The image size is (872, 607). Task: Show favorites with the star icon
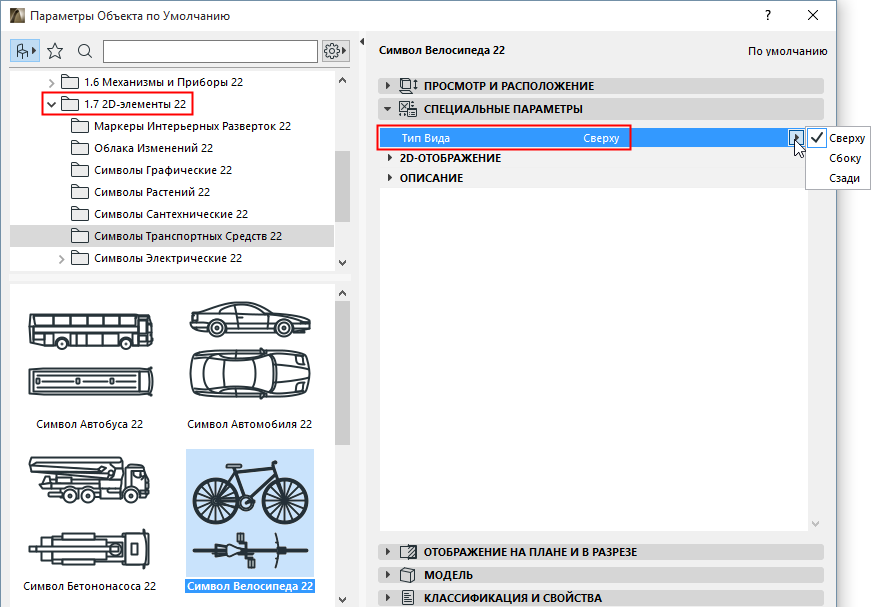[55, 52]
